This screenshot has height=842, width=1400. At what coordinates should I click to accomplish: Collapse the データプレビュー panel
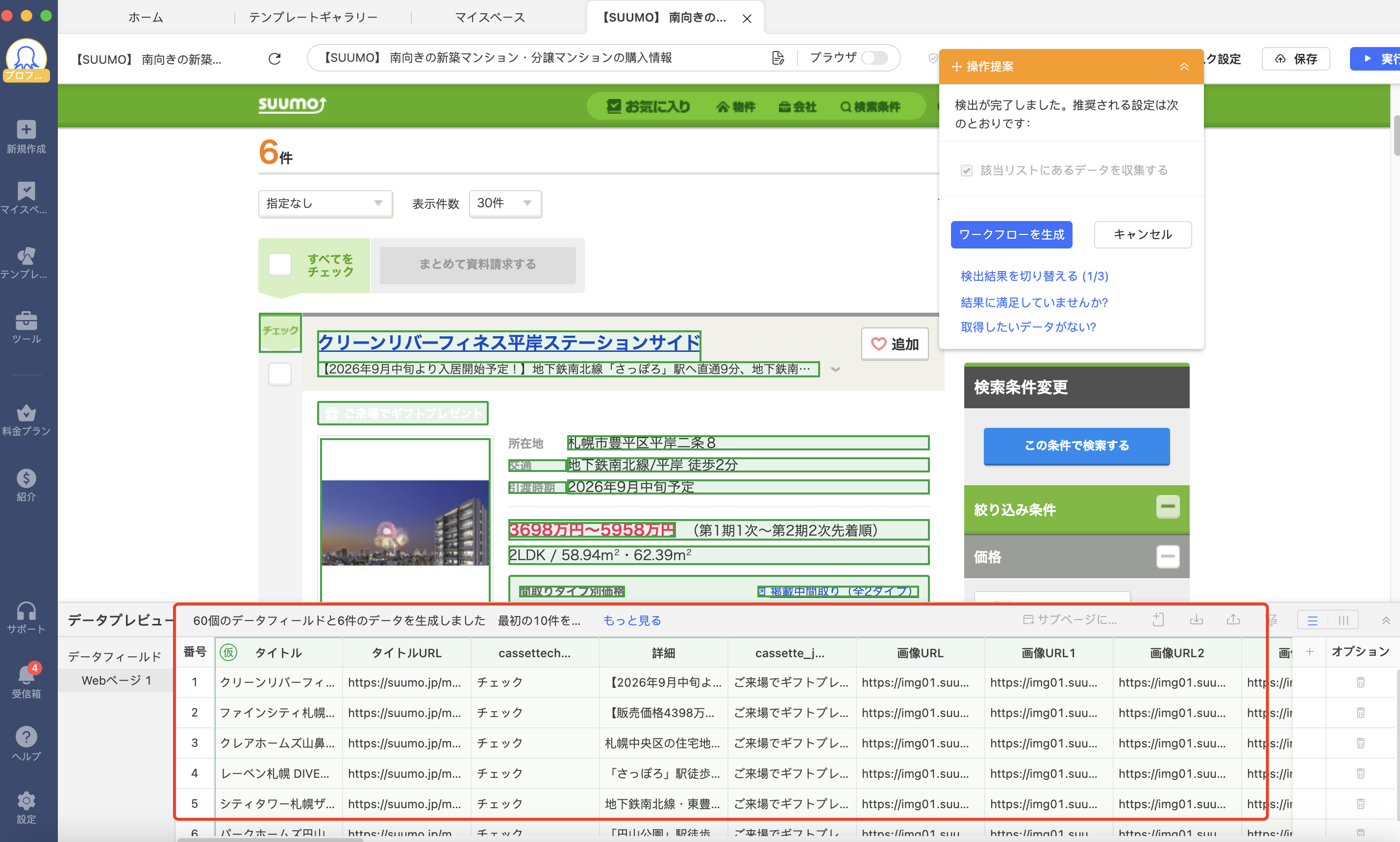(1386, 621)
